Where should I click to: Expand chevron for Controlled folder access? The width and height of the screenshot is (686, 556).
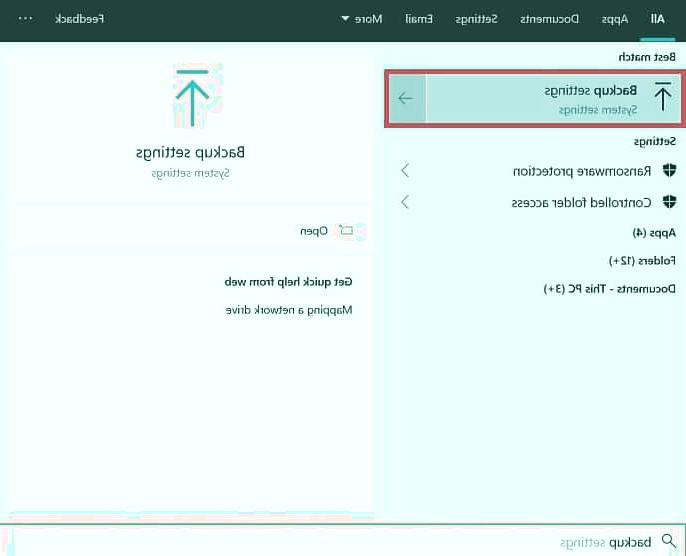click(x=405, y=202)
